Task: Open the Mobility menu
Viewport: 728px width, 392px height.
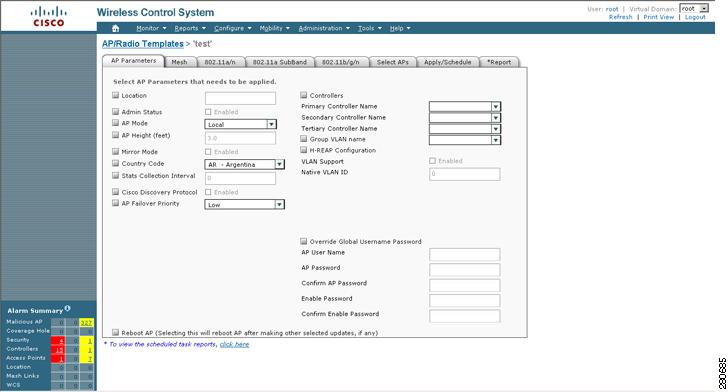Action: click(274, 28)
